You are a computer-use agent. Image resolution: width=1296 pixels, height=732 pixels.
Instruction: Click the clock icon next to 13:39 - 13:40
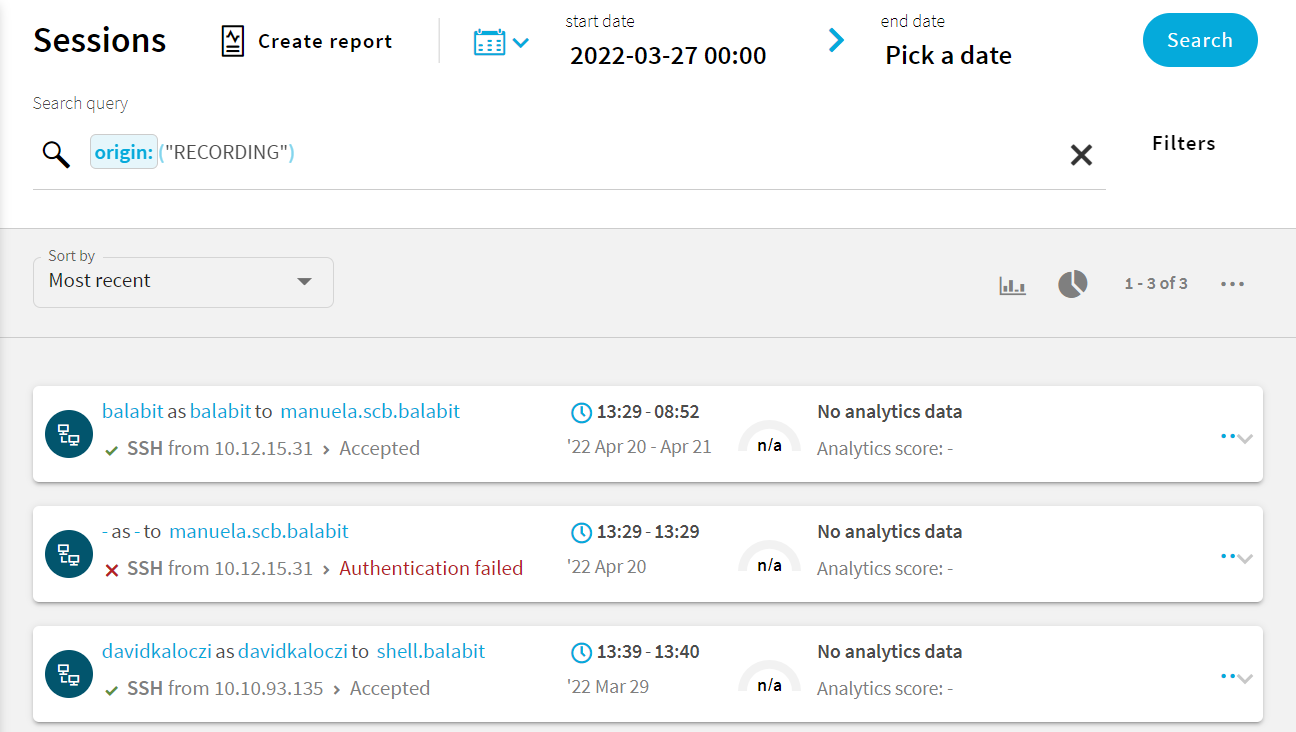[581, 652]
